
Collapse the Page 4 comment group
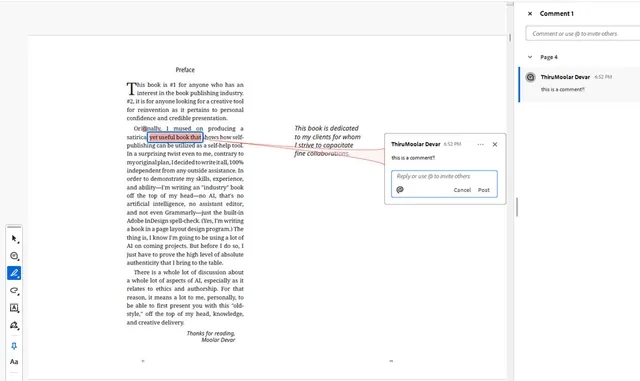pos(530,57)
